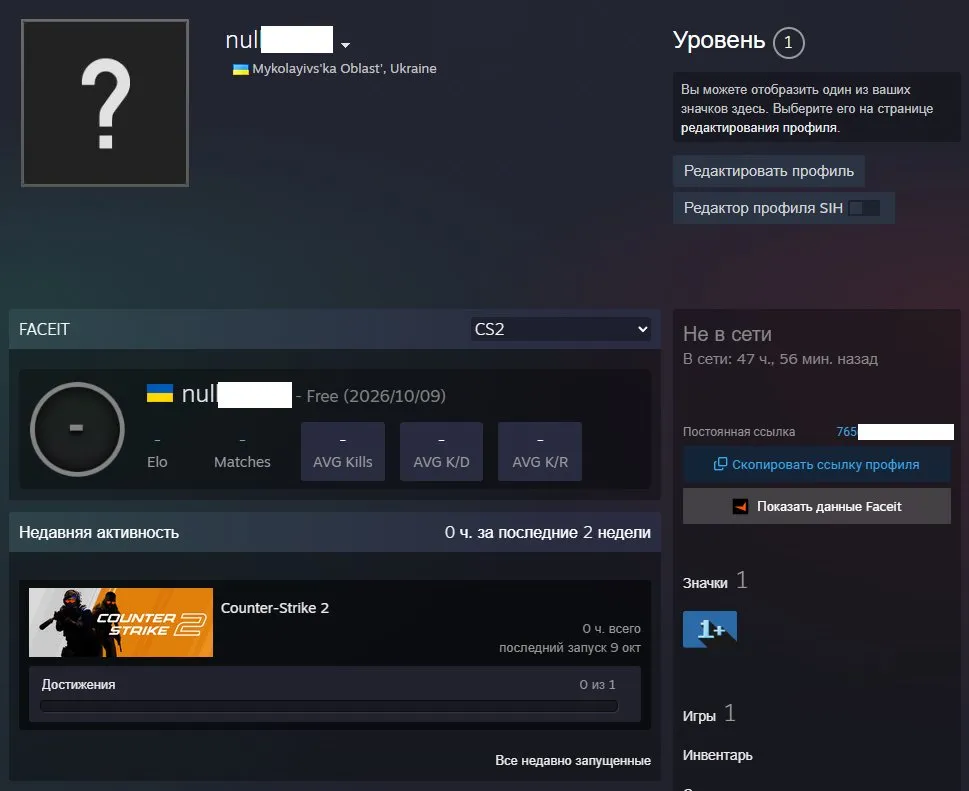Click the AVG K/R stat box
This screenshot has height=791, width=969.
(540, 452)
